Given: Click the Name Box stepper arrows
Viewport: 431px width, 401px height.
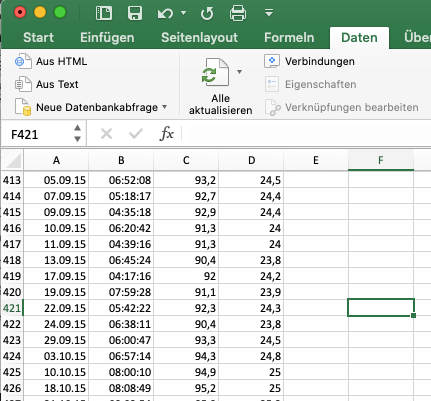Looking at the screenshot, I should point(77,133).
